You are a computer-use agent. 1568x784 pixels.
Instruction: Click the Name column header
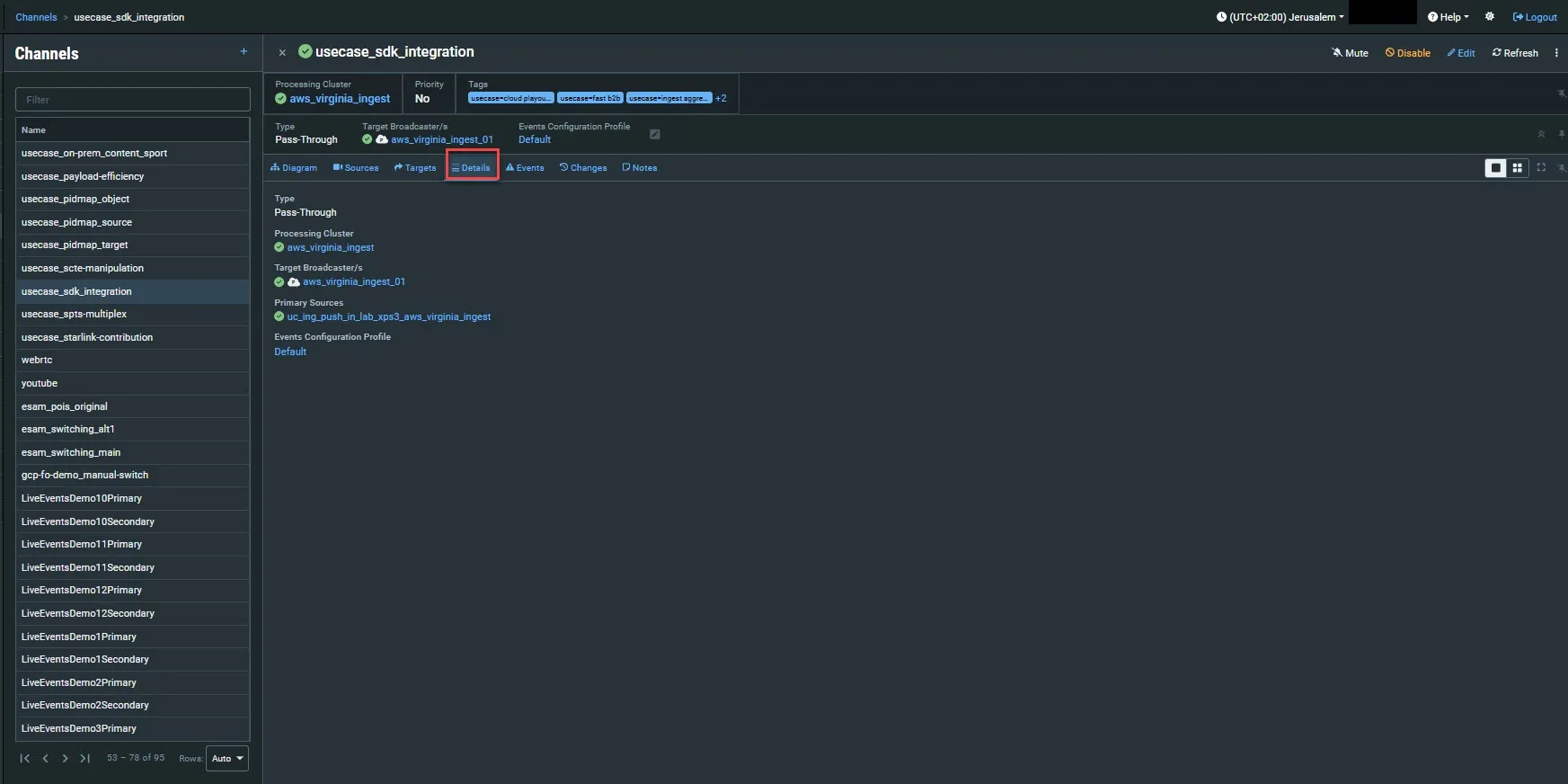[133, 130]
